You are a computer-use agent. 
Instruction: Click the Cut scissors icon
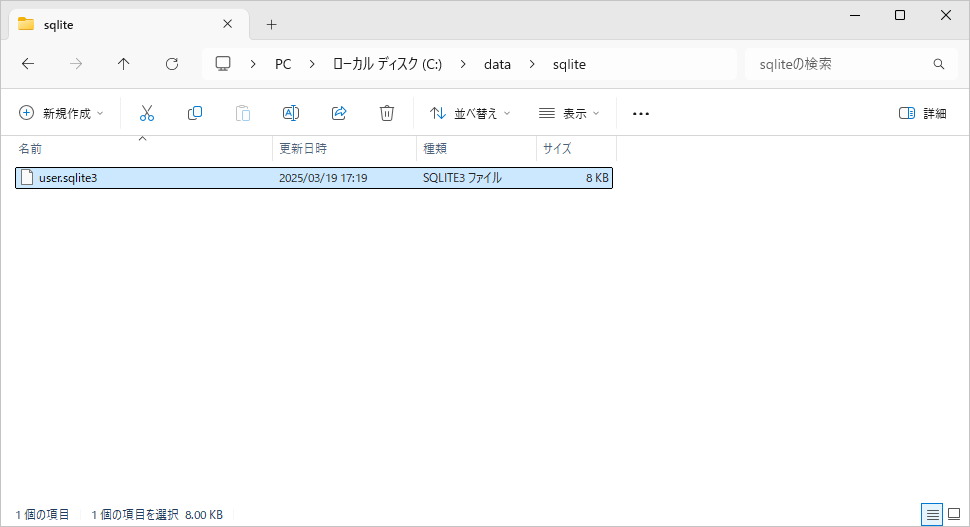point(147,113)
